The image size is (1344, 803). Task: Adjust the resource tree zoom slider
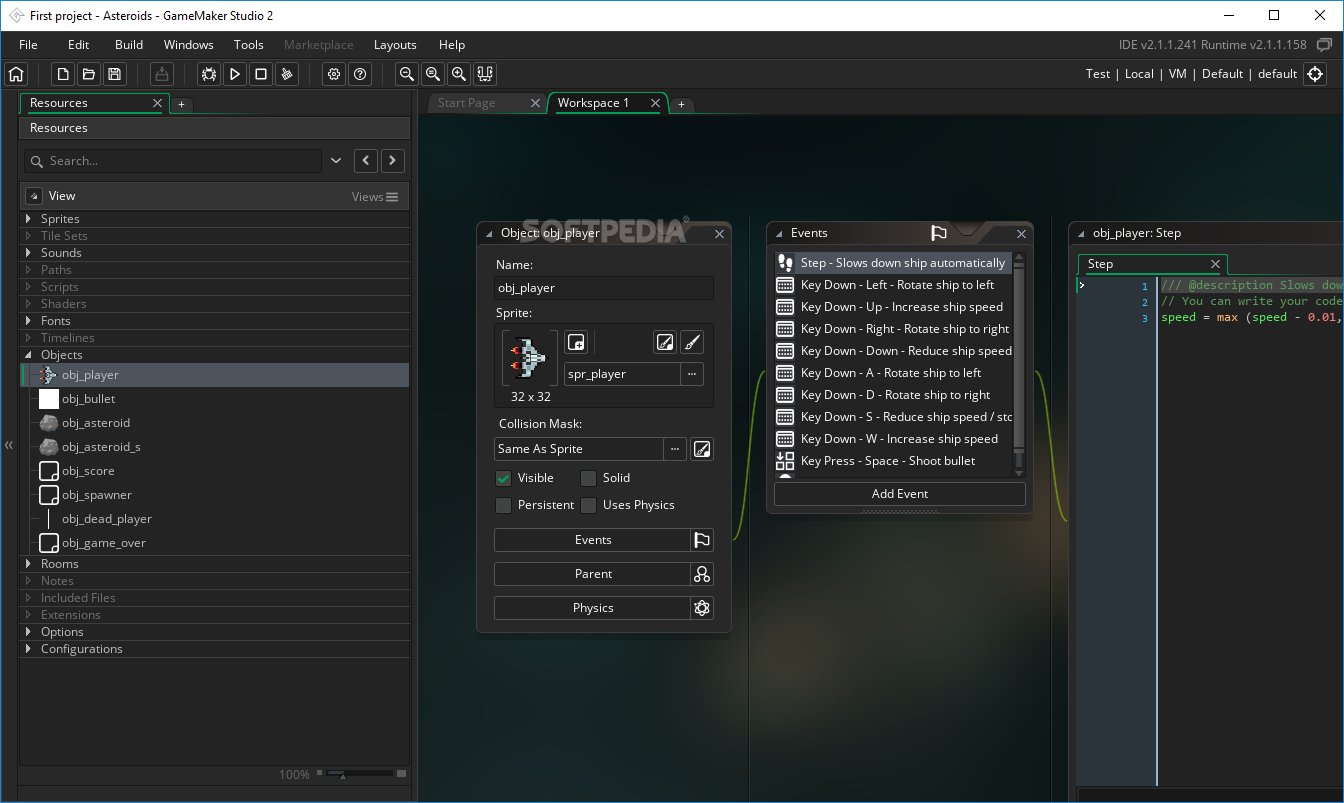[359, 774]
